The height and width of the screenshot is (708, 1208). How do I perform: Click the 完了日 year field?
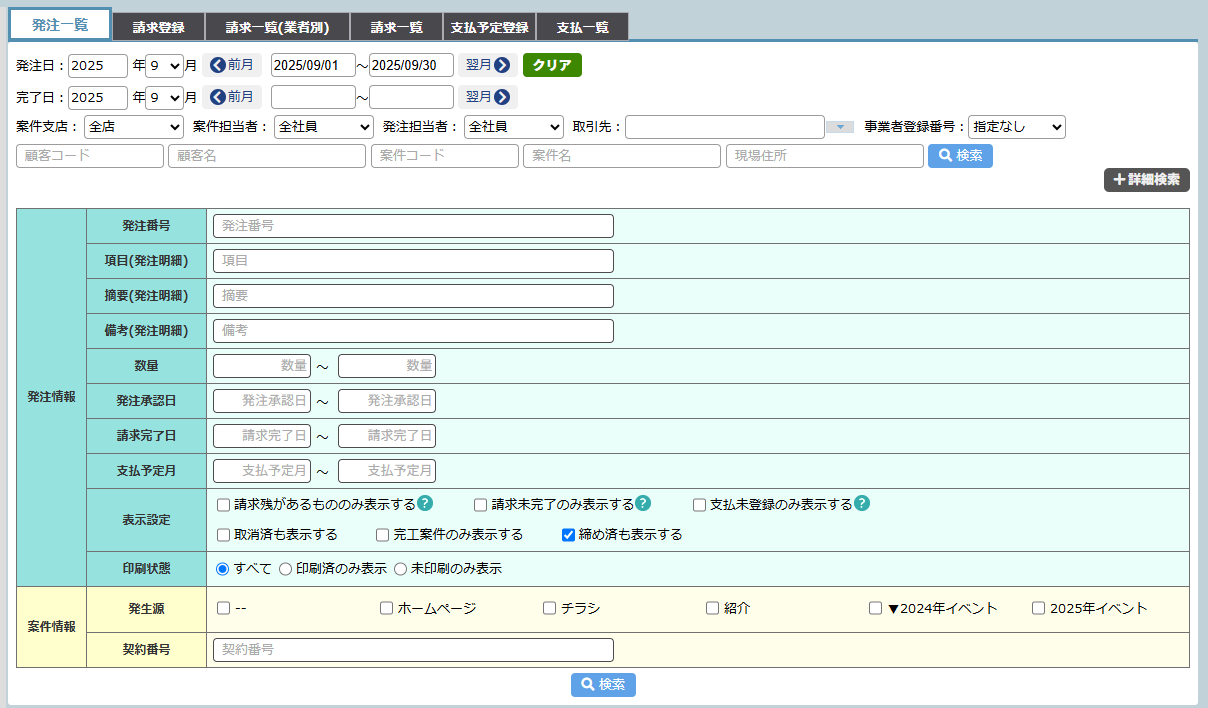[x=98, y=98]
